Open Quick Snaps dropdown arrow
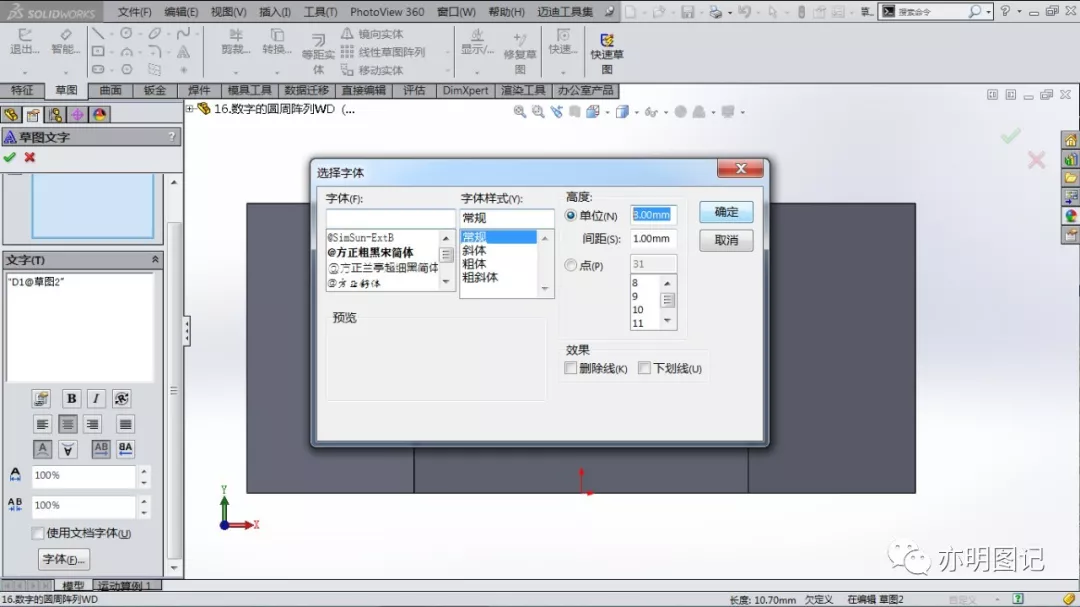Viewport: 1080px width, 607px height. (563, 72)
